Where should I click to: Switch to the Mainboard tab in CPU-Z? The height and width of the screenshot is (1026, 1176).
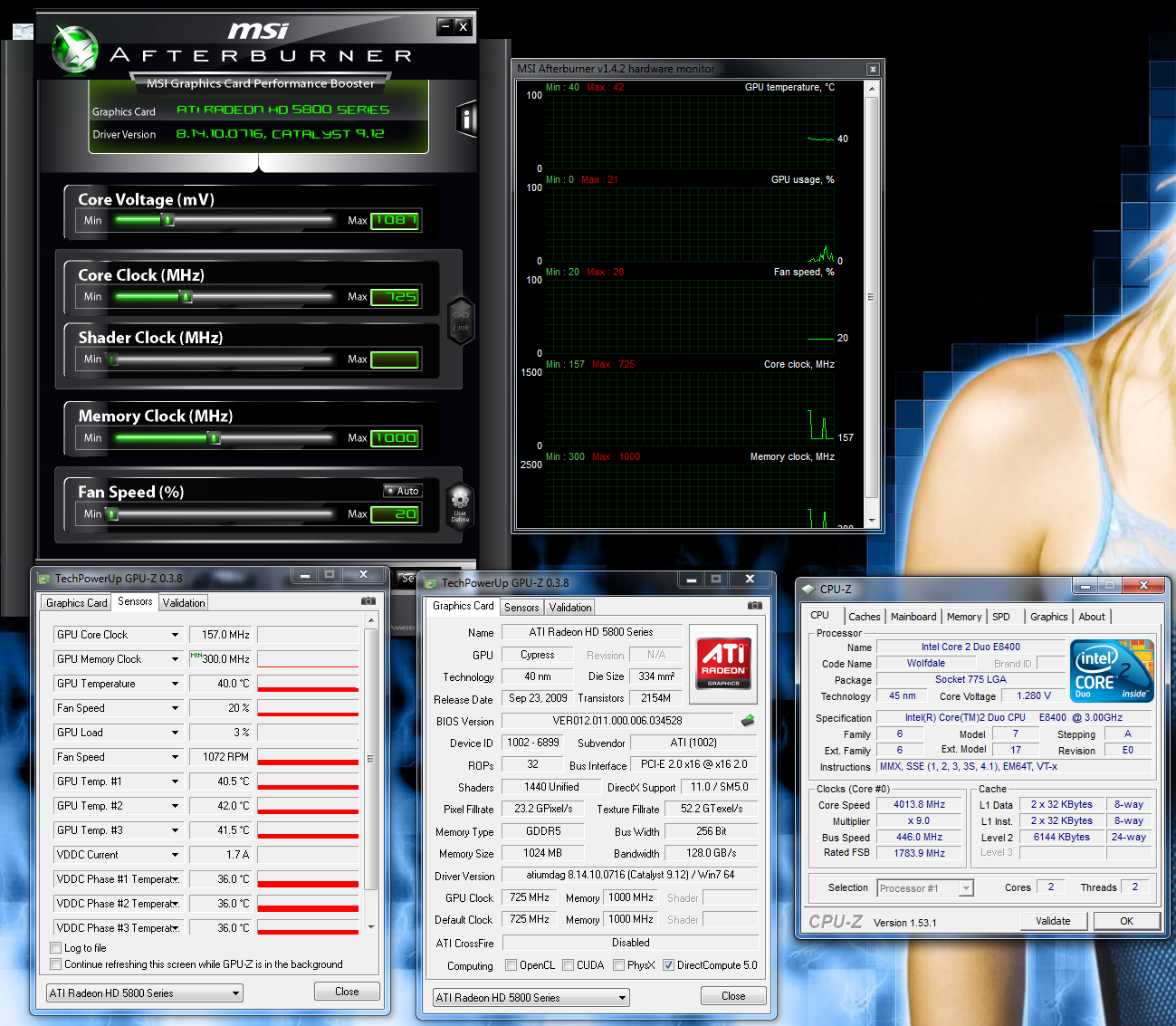point(913,617)
